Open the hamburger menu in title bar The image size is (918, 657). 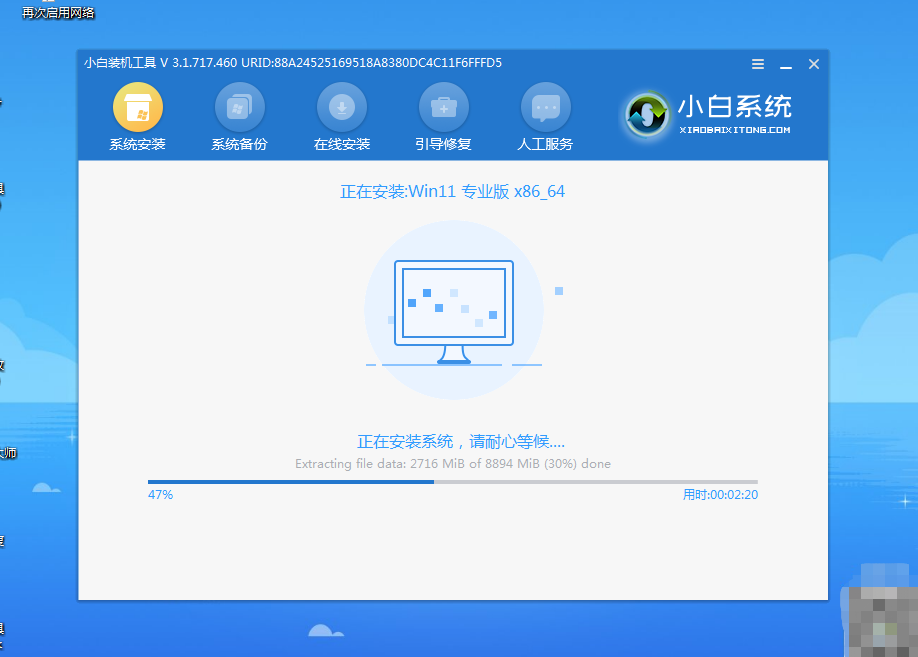pyautogui.click(x=758, y=64)
